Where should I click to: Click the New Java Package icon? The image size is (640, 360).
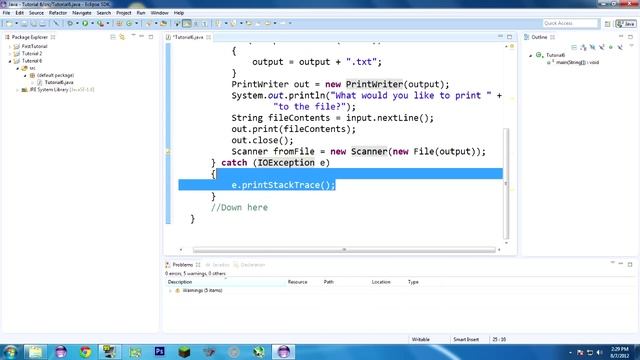(x=119, y=24)
